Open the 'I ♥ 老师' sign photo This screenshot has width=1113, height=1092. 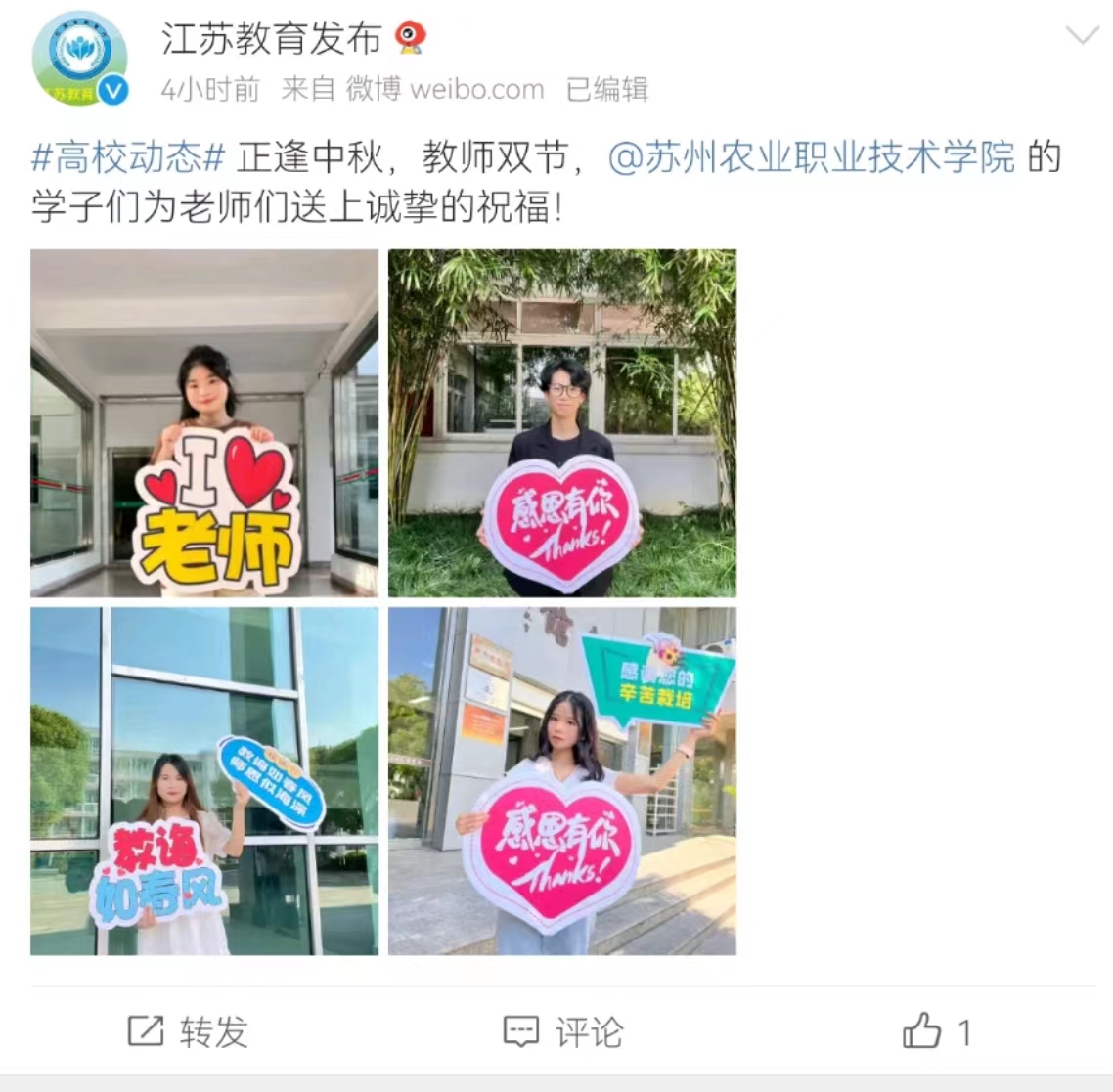(x=204, y=423)
